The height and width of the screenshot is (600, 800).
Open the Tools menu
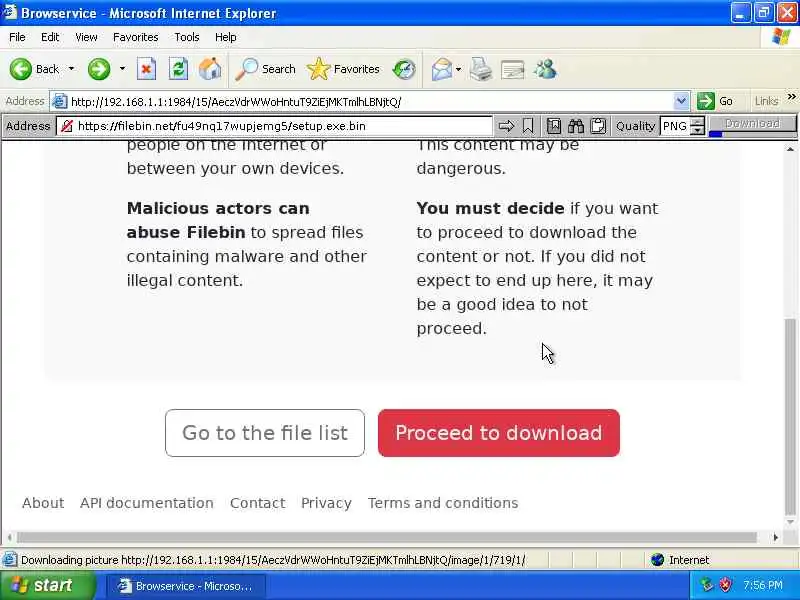187,37
